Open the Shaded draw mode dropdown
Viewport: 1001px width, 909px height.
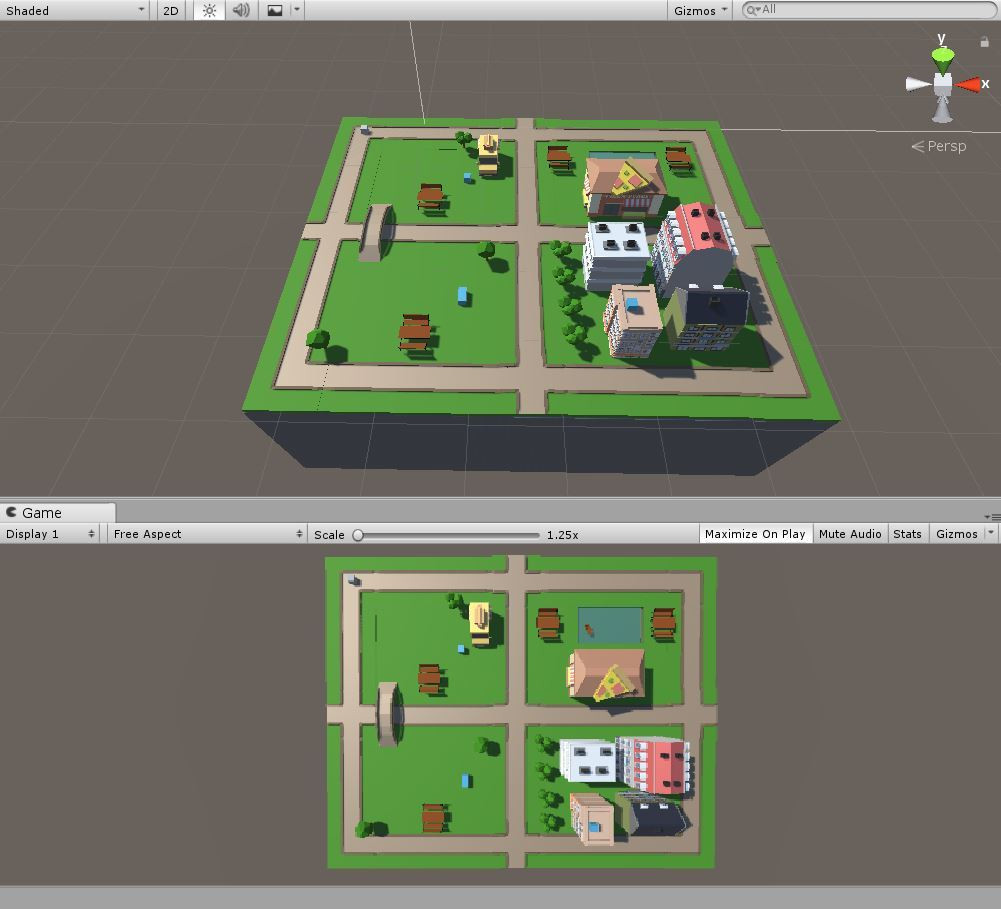tap(75, 10)
